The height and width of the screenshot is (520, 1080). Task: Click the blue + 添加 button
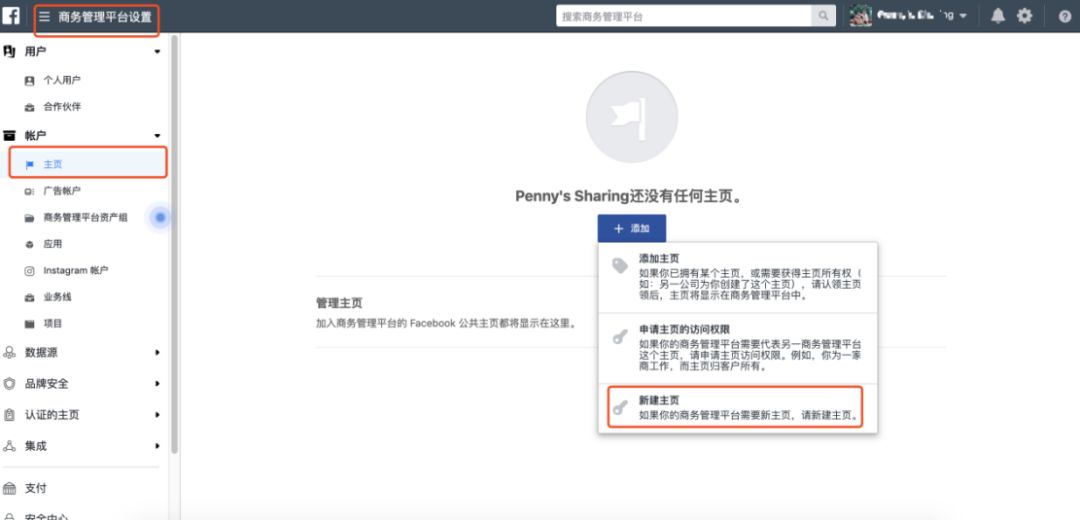pyautogui.click(x=632, y=229)
